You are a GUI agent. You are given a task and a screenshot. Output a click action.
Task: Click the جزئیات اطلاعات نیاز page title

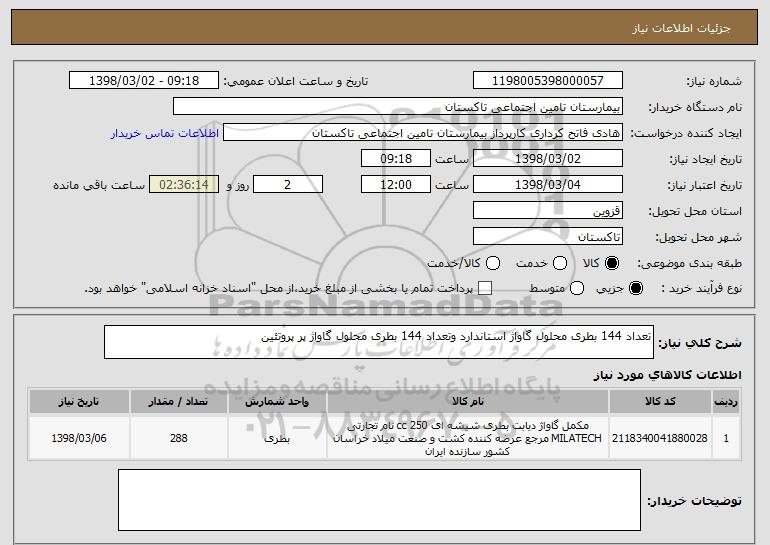click(681, 28)
